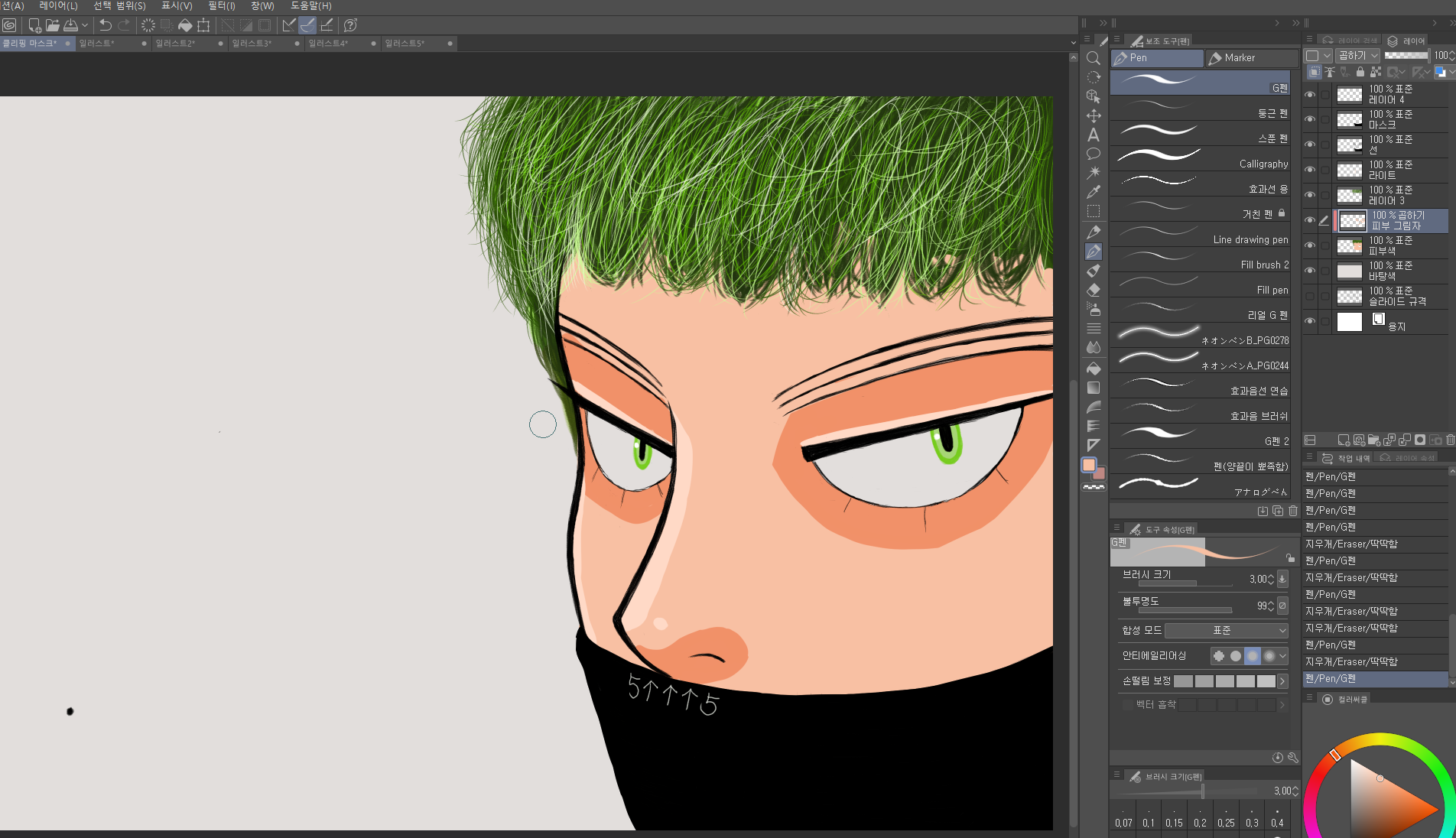1456x838 pixels.
Task: Open file with folder icon
Action: click(52, 25)
